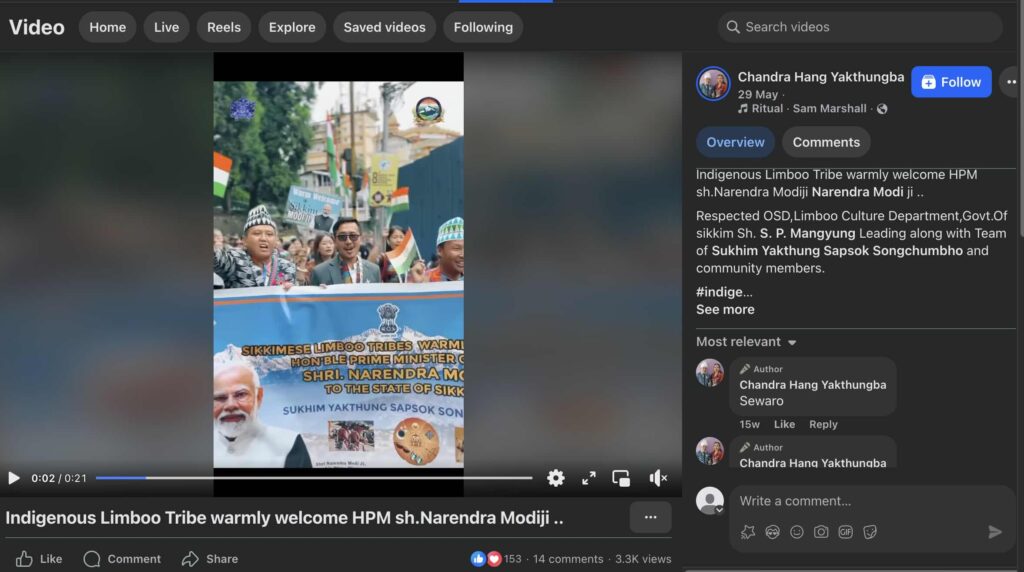The image size is (1024, 572).
Task: Open Chandra Hang Yakthungba page name link
Action: pyautogui.click(x=821, y=77)
